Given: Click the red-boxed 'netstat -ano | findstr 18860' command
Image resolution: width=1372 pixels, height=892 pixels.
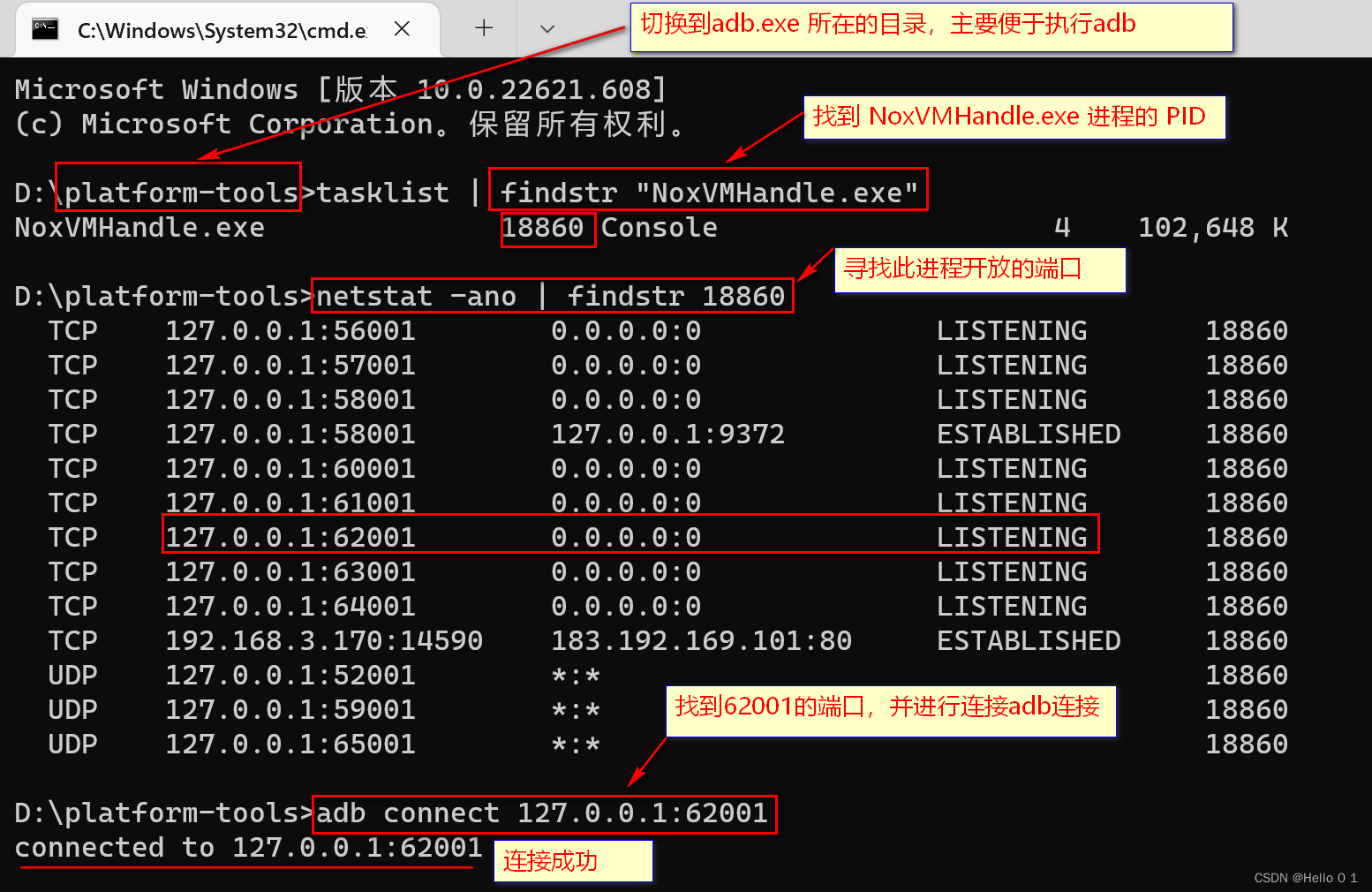Looking at the screenshot, I should (x=551, y=296).
